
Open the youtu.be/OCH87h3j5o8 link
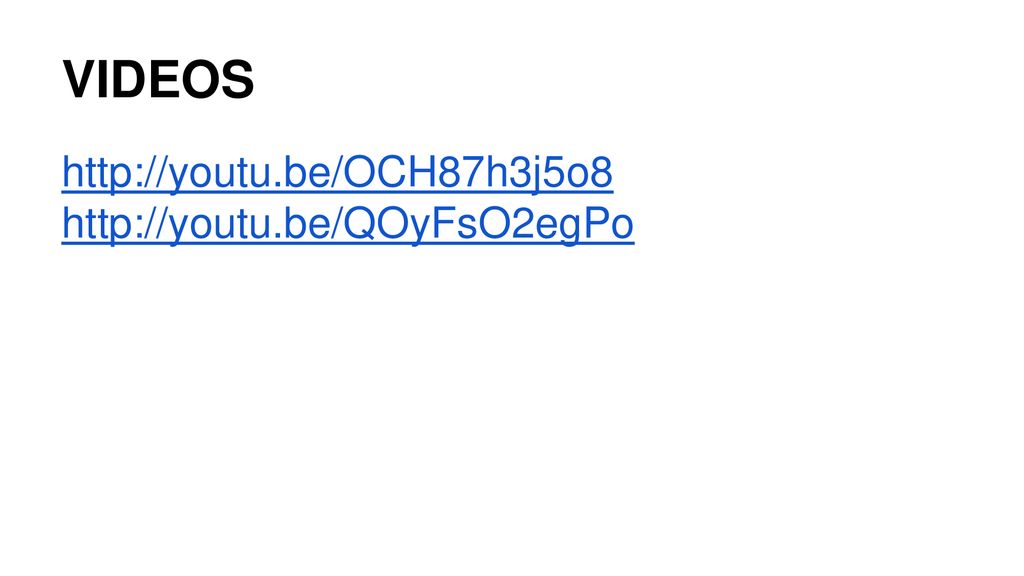pos(337,173)
